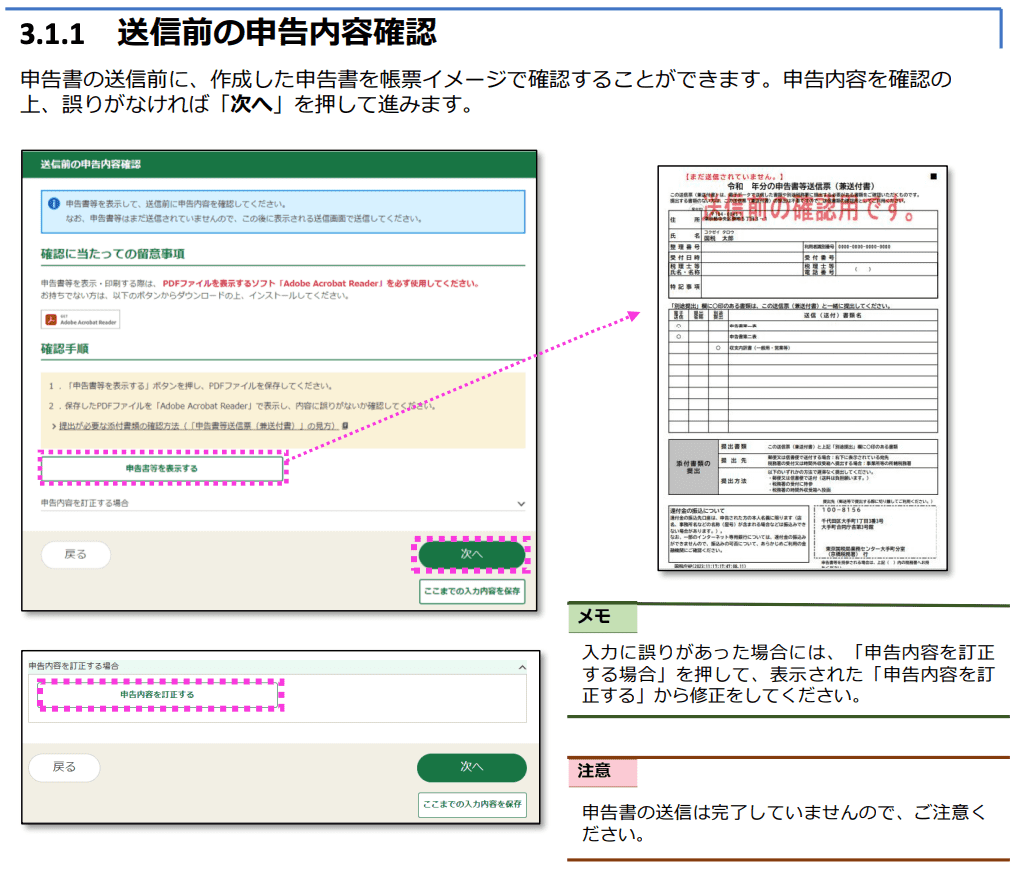The width and height of the screenshot is (1017, 869).
Task: Expand the 申告内容を訂正する場合 section chevron
Action: [519, 505]
